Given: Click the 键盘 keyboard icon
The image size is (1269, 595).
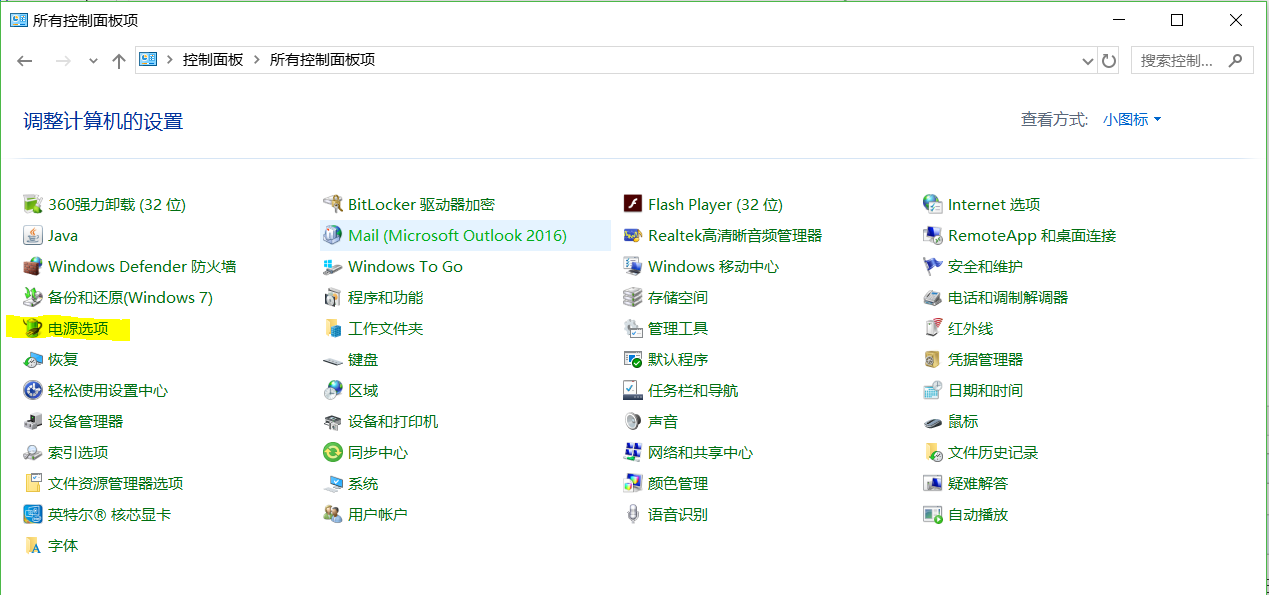Looking at the screenshot, I should pyautogui.click(x=333, y=359).
